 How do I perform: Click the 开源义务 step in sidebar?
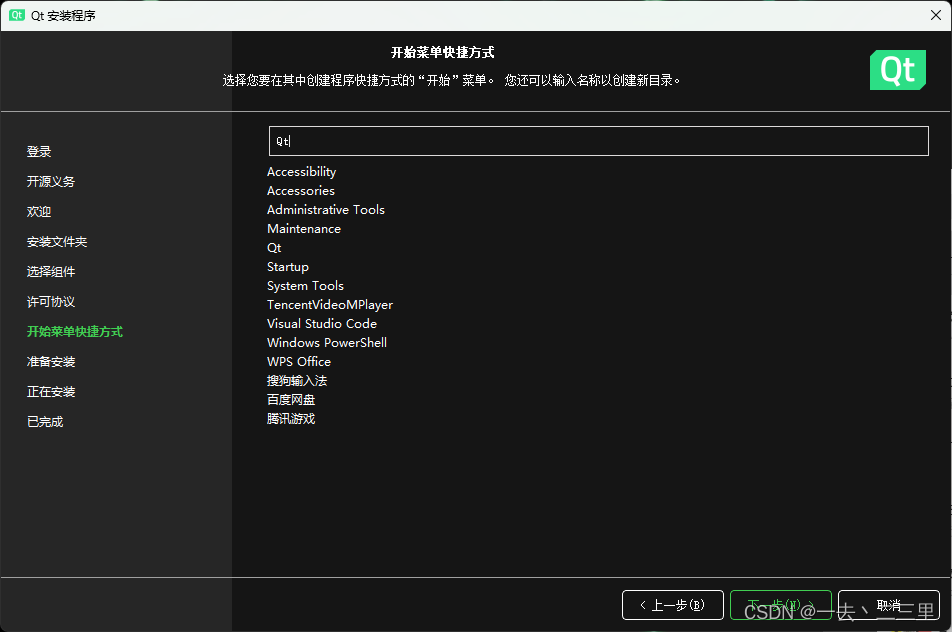(x=51, y=182)
